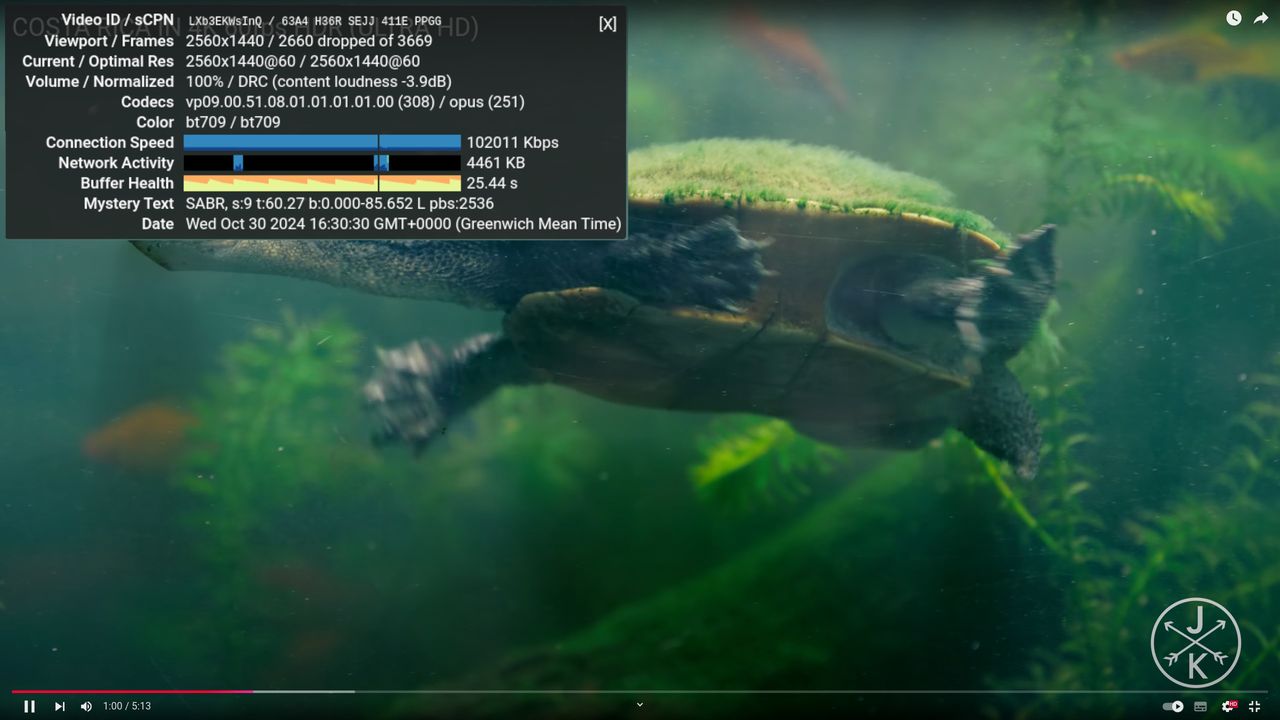Click the JK channel watermark logo
The height and width of the screenshot is (720, 1280).
click(1196, 642)
